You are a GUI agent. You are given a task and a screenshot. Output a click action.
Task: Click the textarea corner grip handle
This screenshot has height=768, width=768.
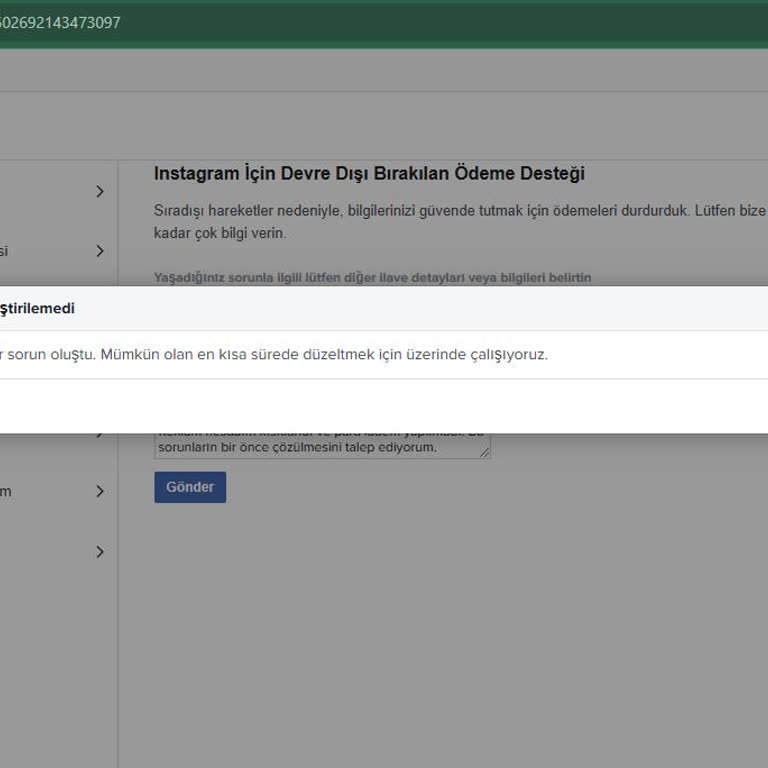(x=484, y=453)
